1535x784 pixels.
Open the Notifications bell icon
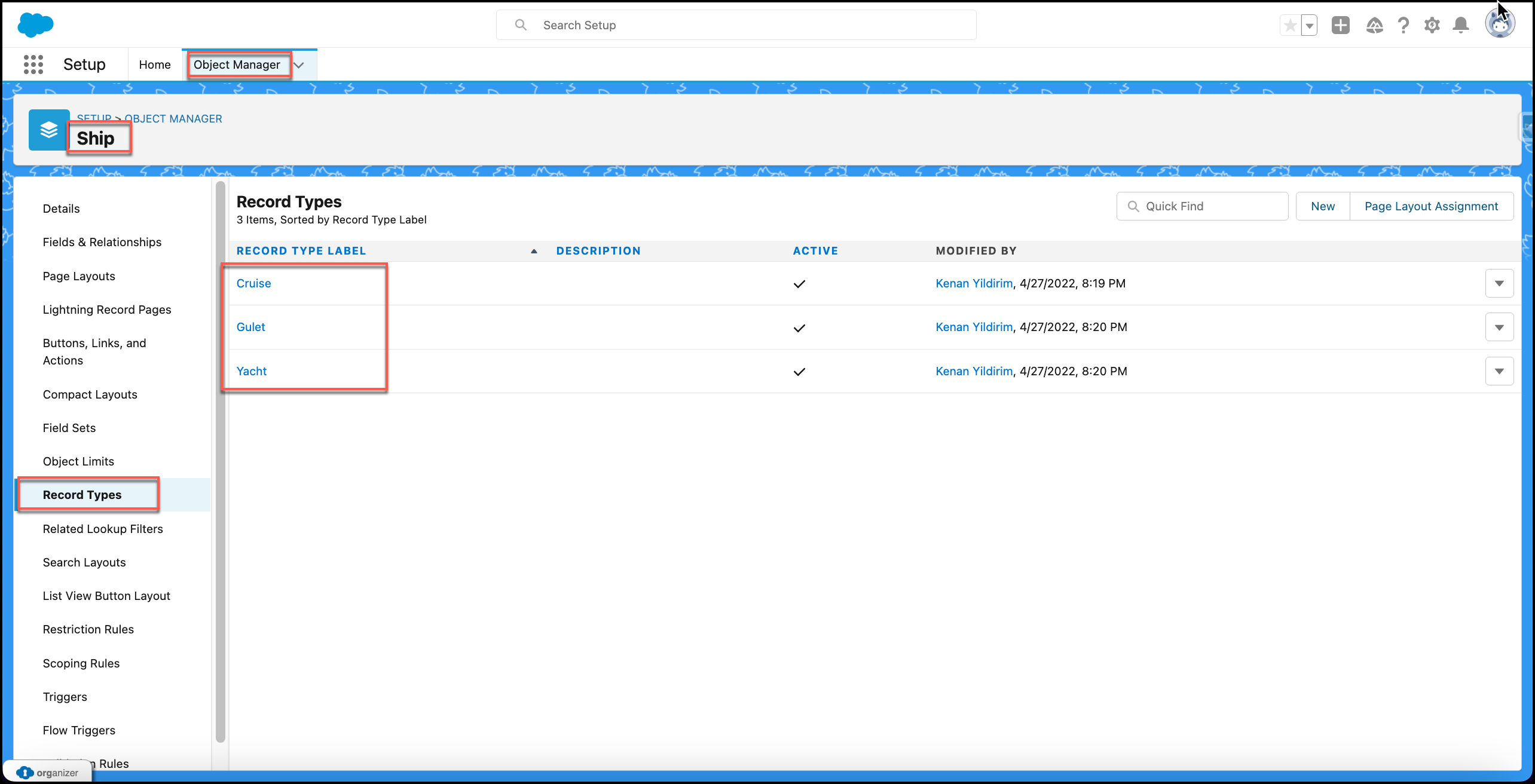pos(1461,25)
